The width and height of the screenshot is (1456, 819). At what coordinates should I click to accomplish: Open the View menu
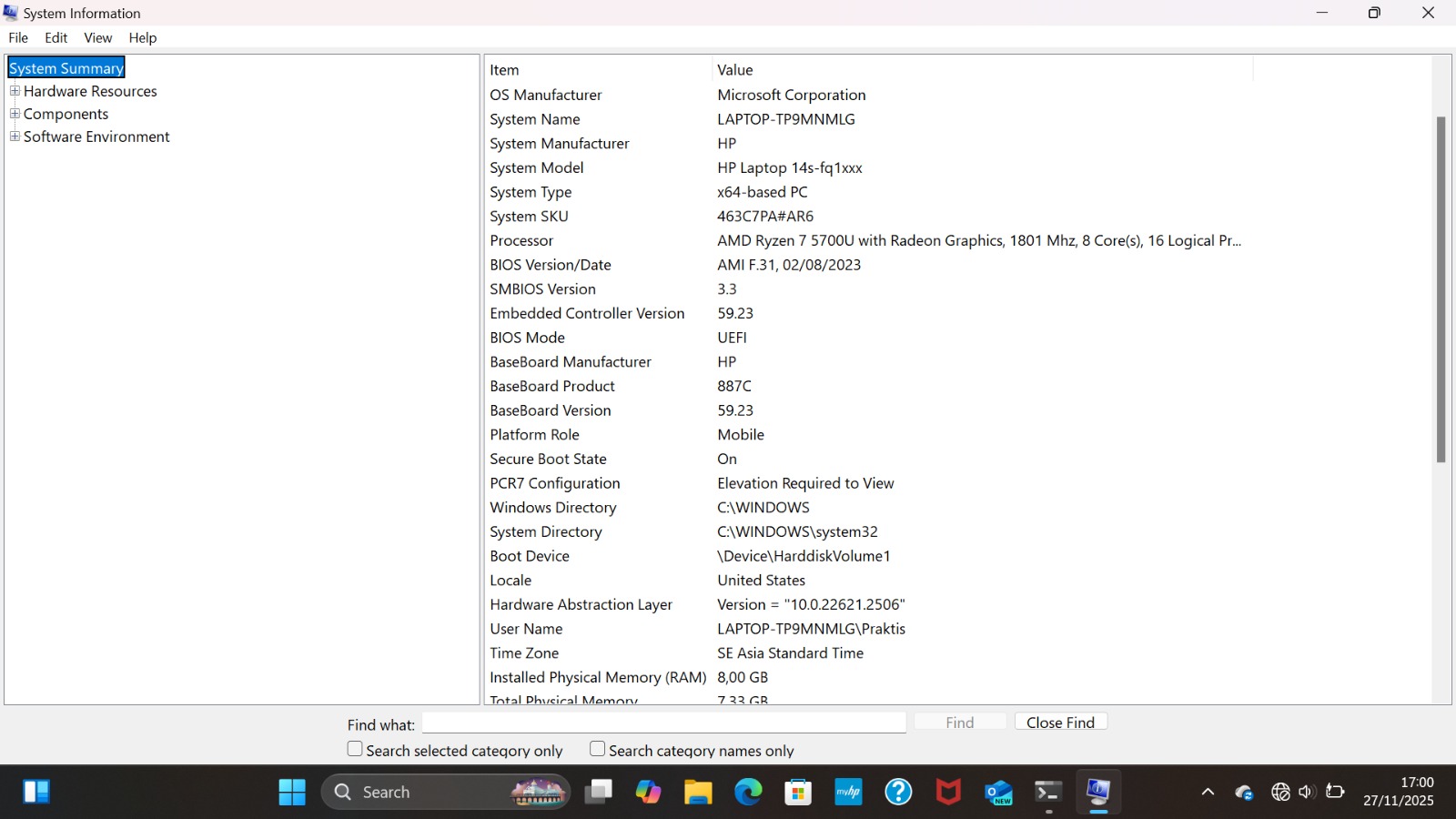click(97, 37)
